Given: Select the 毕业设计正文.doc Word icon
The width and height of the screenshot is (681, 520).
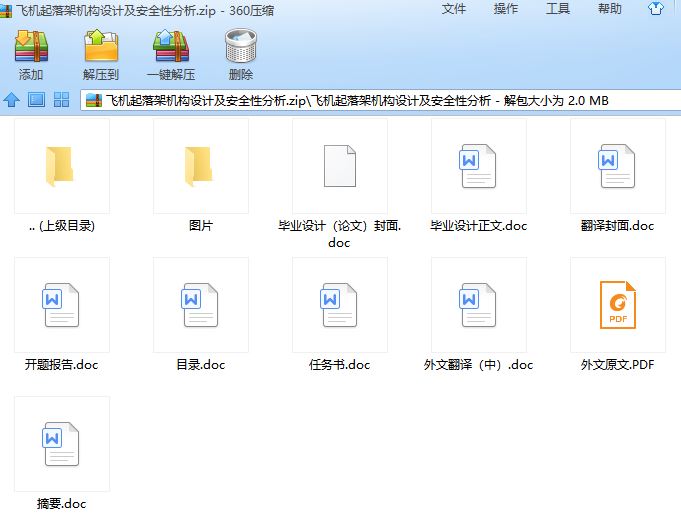Looking at the screenshot, I should click(478, 166).
